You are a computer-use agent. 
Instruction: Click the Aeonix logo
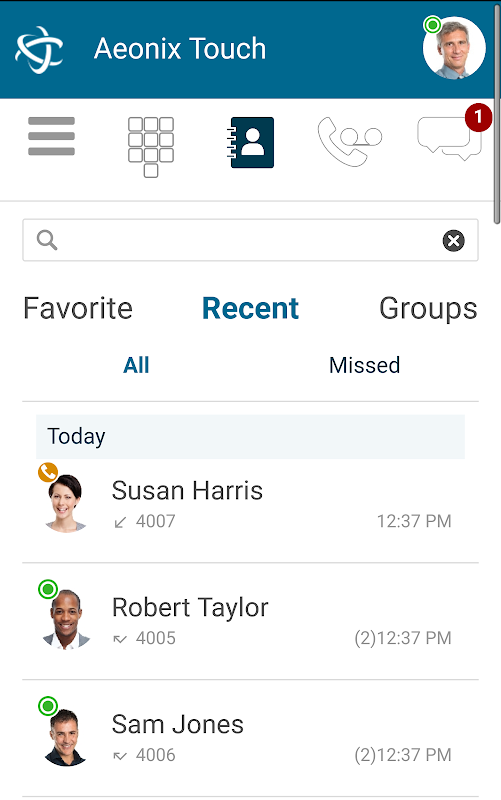pos(39,49)
